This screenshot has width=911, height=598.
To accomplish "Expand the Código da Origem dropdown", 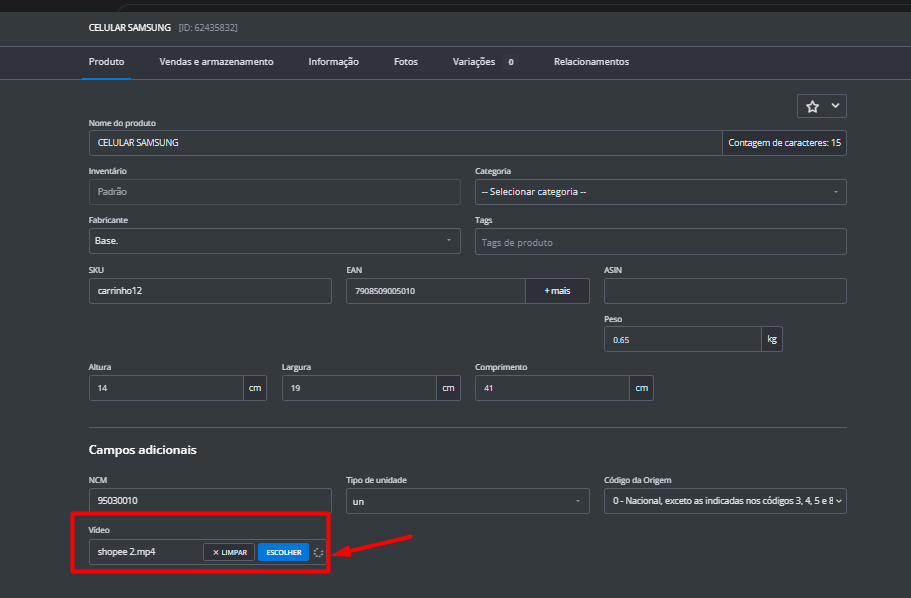I will click(x=725, y=501).
